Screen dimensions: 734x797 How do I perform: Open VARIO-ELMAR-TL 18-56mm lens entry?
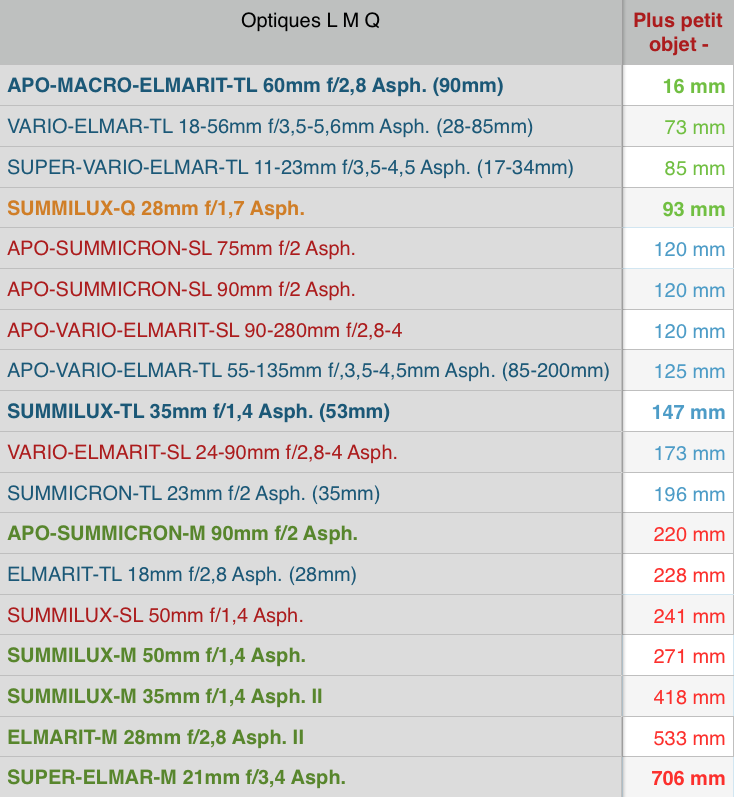270,126
